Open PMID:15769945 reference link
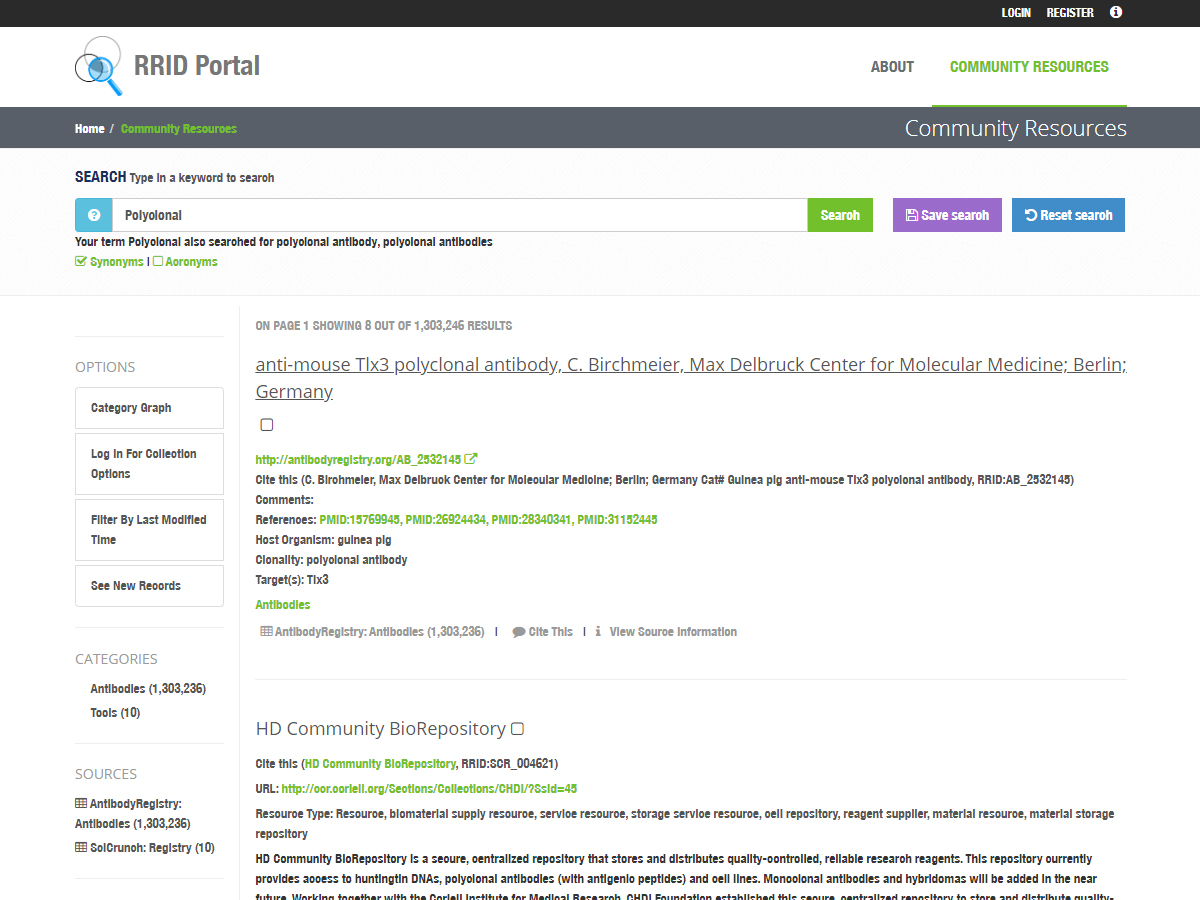The height and width of the screenshot is (900, 1200). tap(359, 520)
